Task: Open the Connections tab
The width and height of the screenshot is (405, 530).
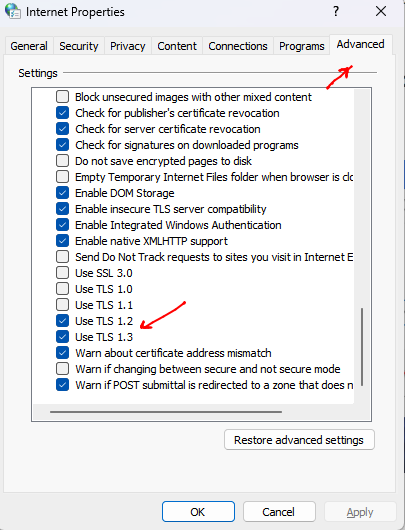Action: [x=238, y=46]
